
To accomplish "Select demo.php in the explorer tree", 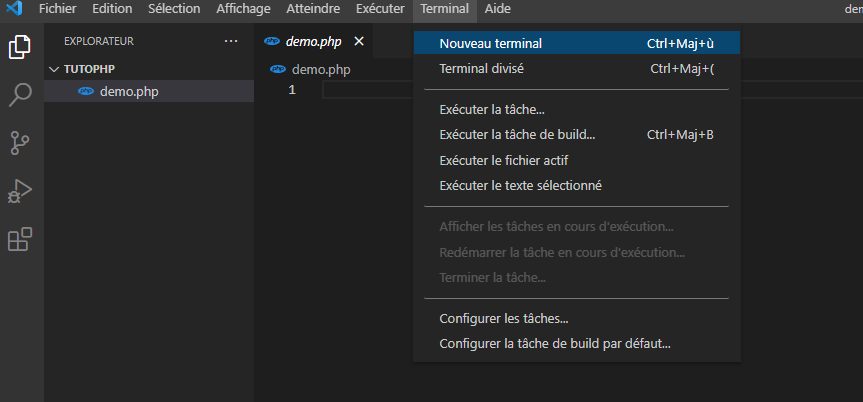I will [128, 91].
